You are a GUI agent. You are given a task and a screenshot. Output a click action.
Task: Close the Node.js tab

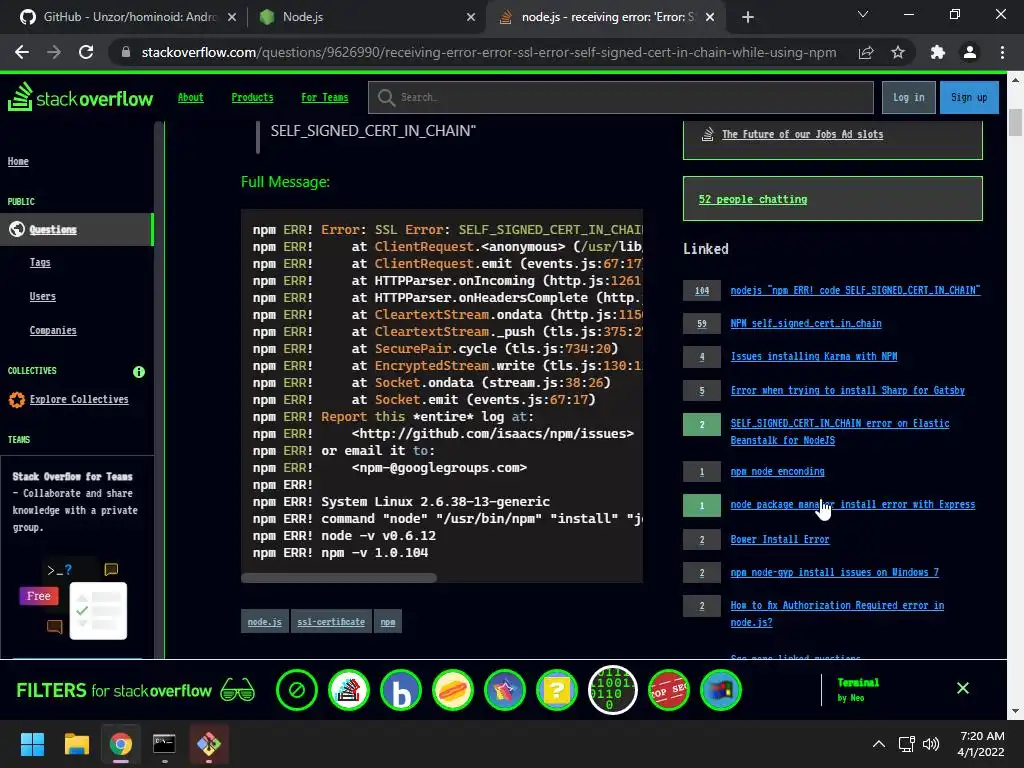471,17
